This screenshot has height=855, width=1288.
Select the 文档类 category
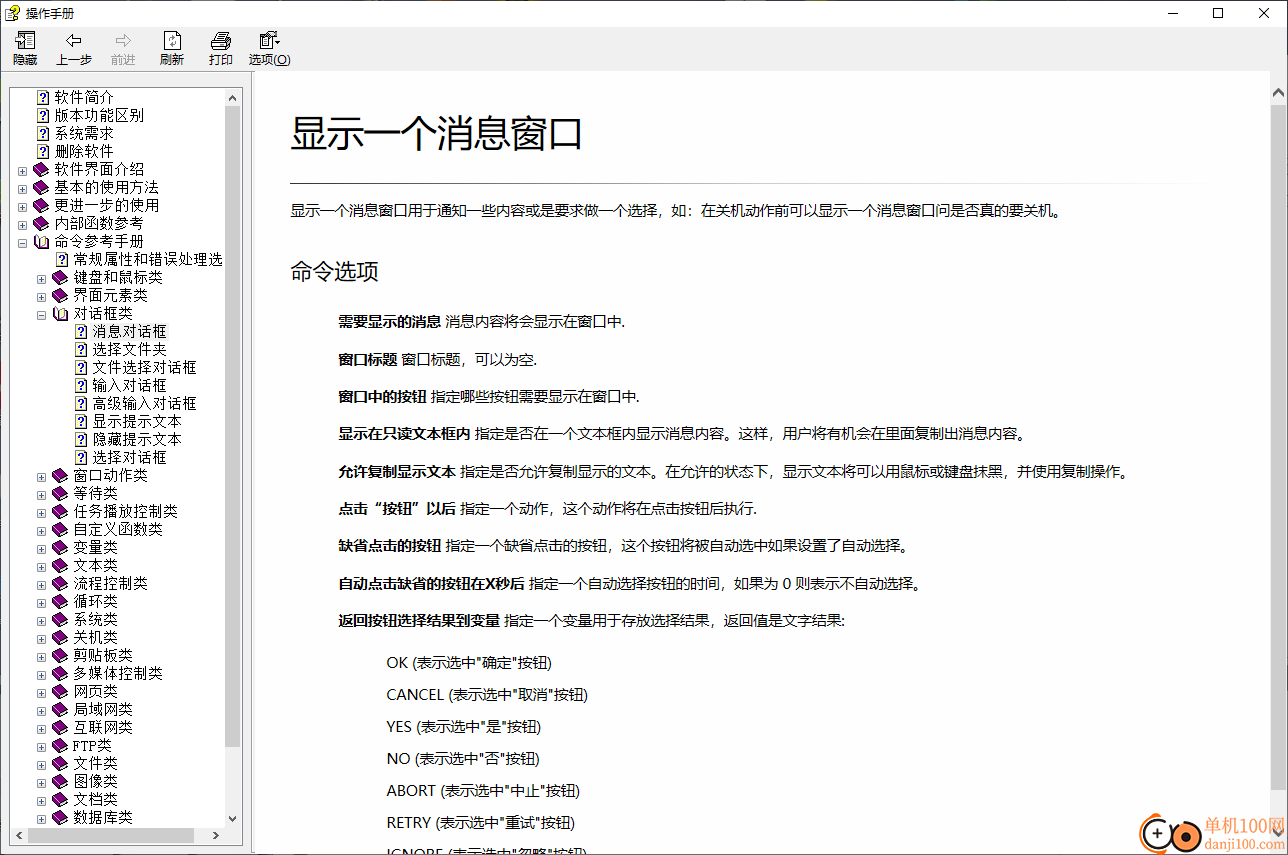95,799
